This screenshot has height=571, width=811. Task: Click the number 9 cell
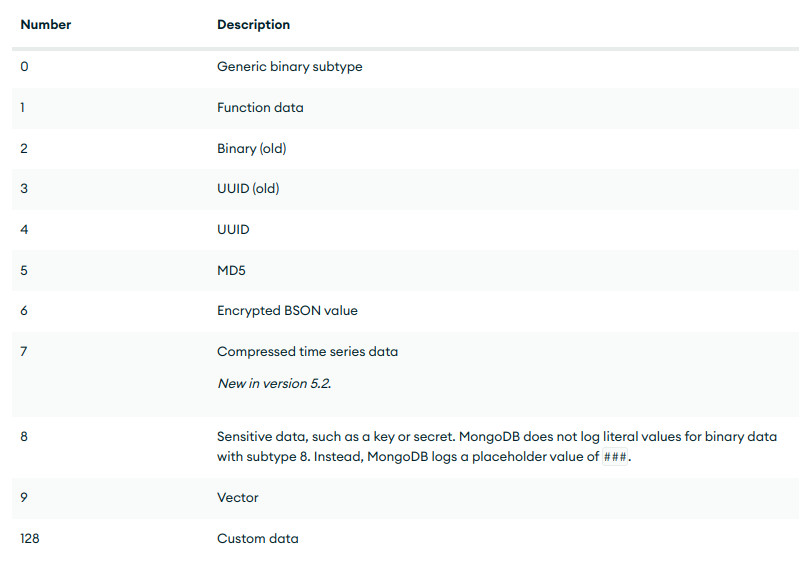[x=24, y=498]
